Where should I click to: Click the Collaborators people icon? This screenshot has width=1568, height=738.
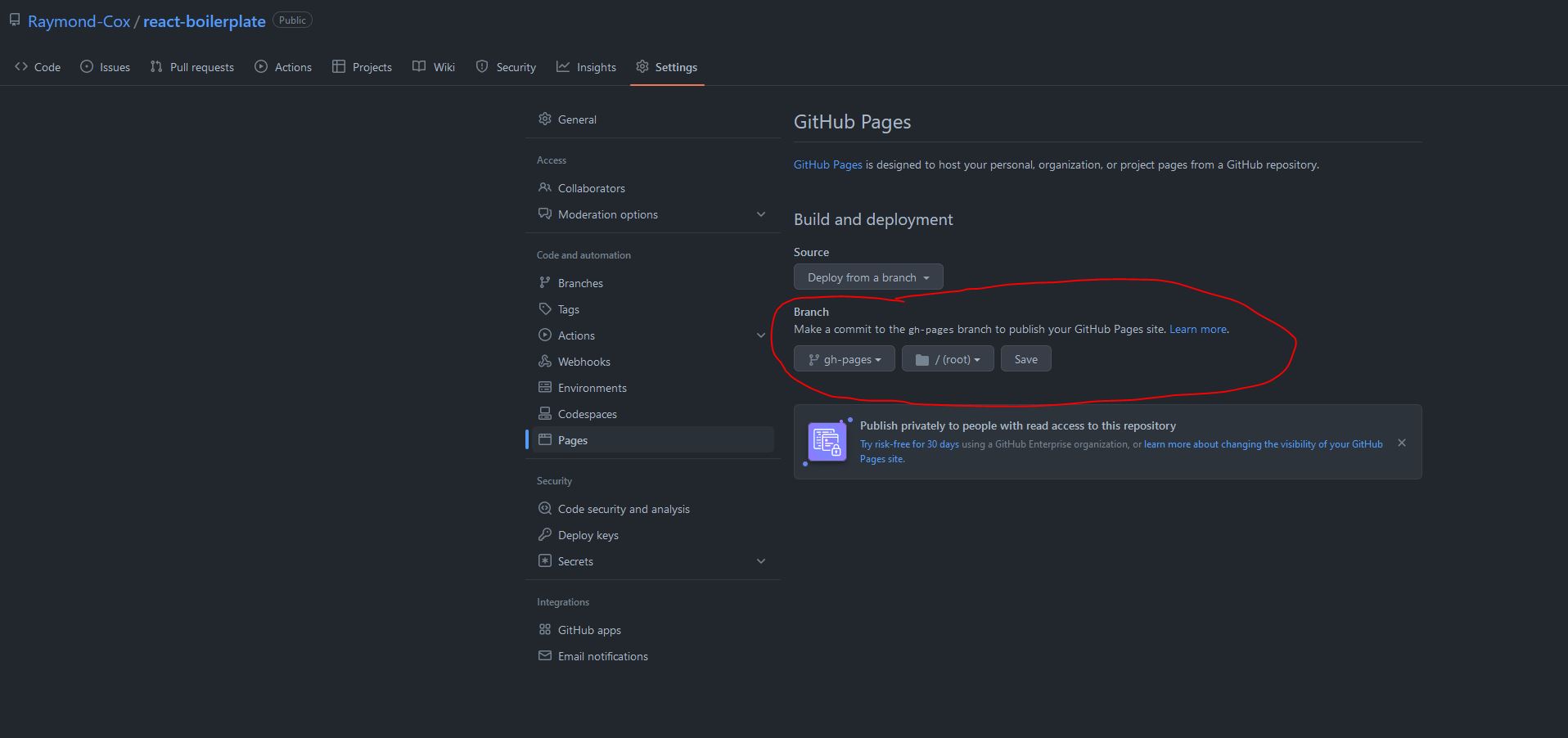tap(545, 187)
